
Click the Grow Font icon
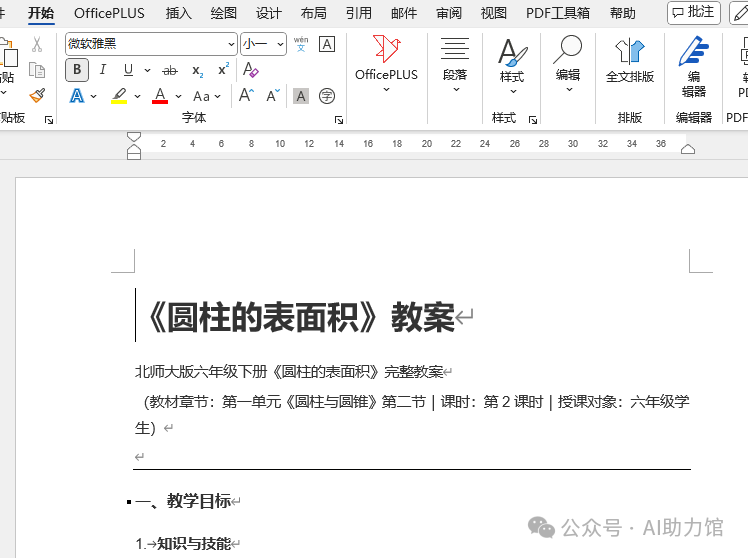(246, 96)
